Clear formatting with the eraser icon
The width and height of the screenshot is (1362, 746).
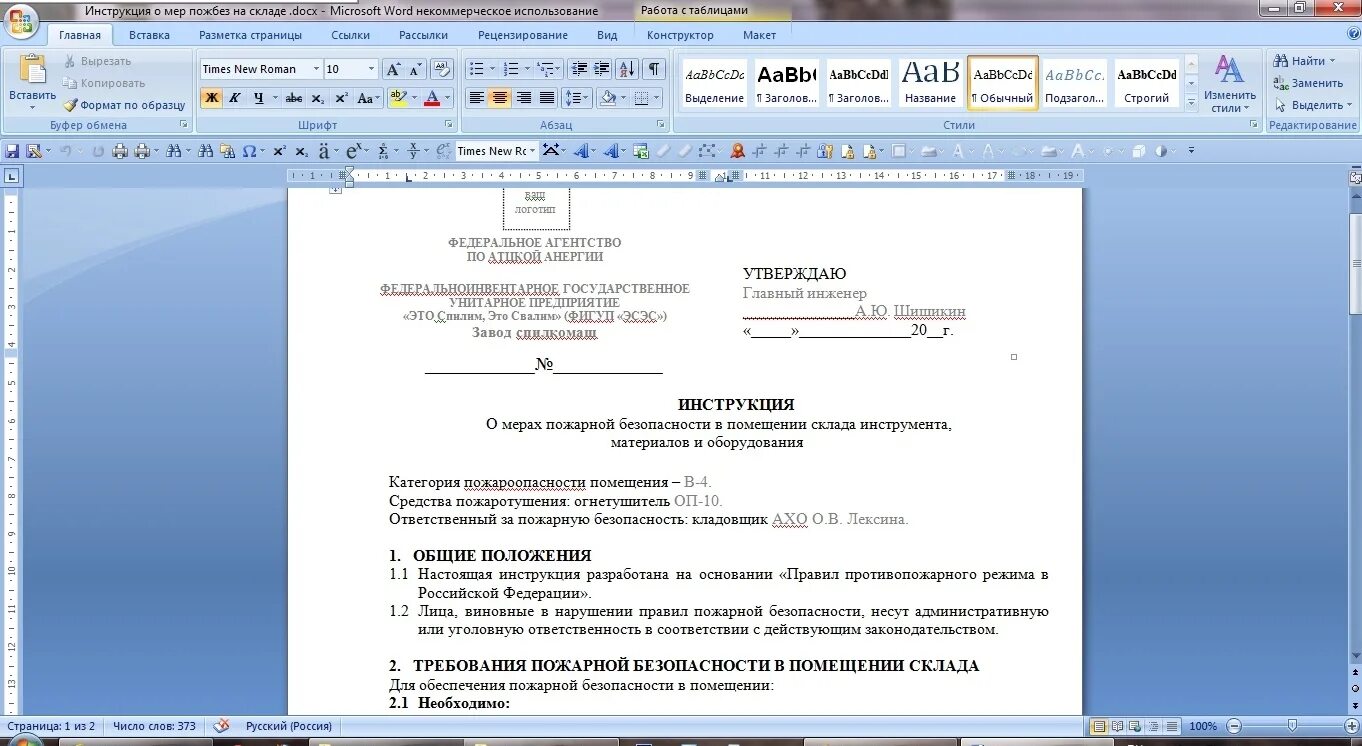click(441, 69)
